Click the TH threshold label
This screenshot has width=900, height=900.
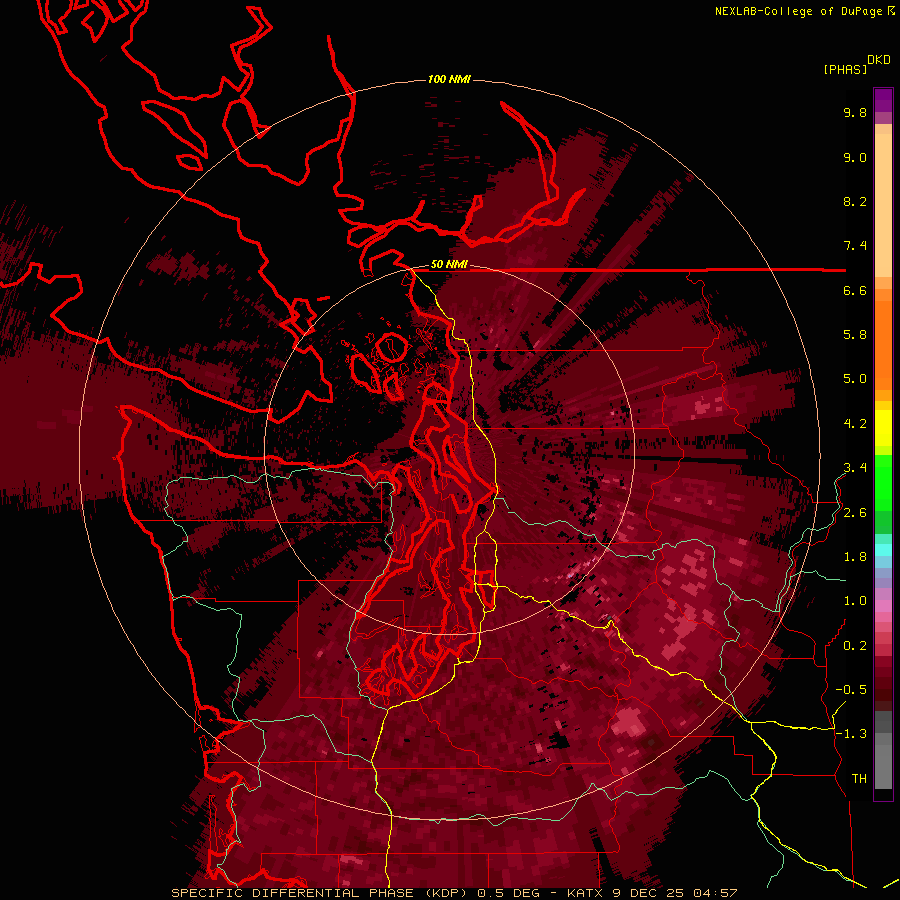(x=859, y=779)
